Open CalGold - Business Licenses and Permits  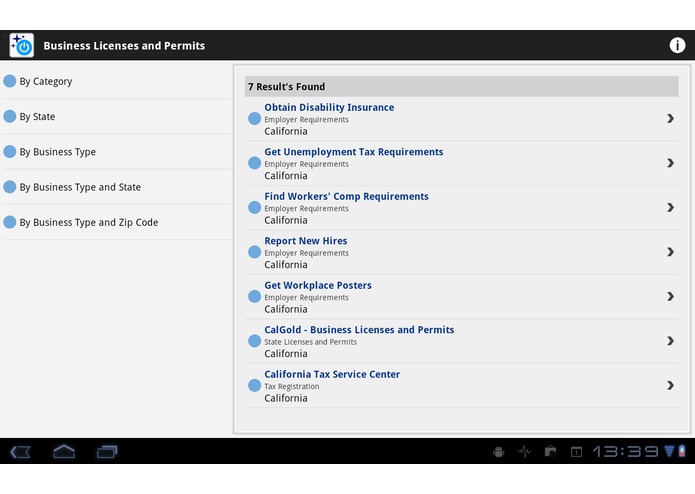(x=461, y=341)
